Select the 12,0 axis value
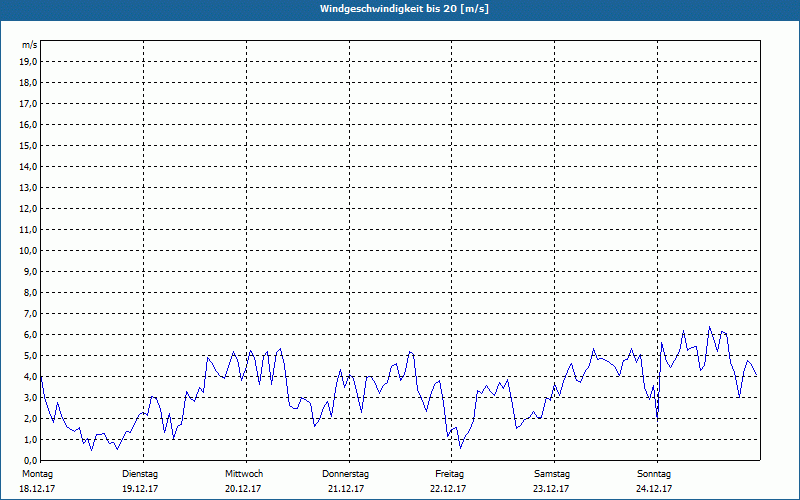 click(28, 209)
